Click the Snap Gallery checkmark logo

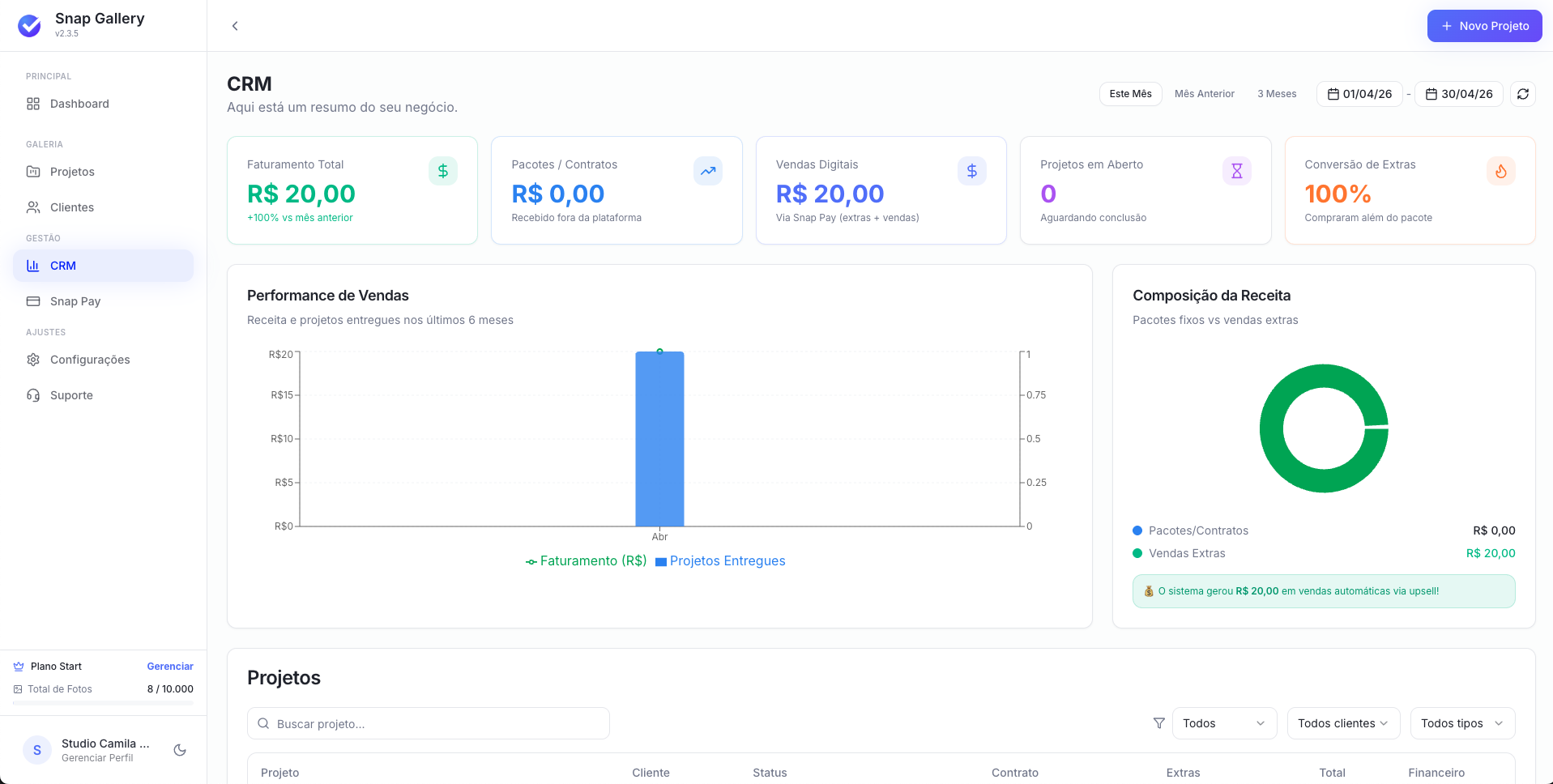[x=30, y=26]
